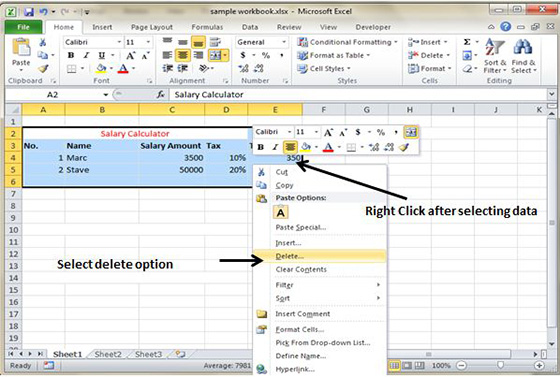
Task: Click Decrease Indent icon in ribbon
Action: [x=168, y=68]
